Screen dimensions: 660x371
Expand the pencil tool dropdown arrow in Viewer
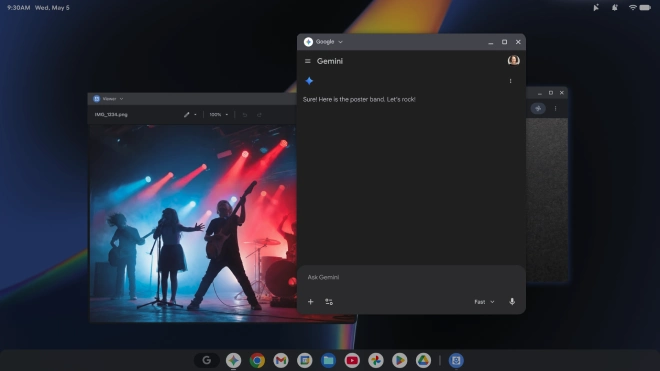point(195,115)
